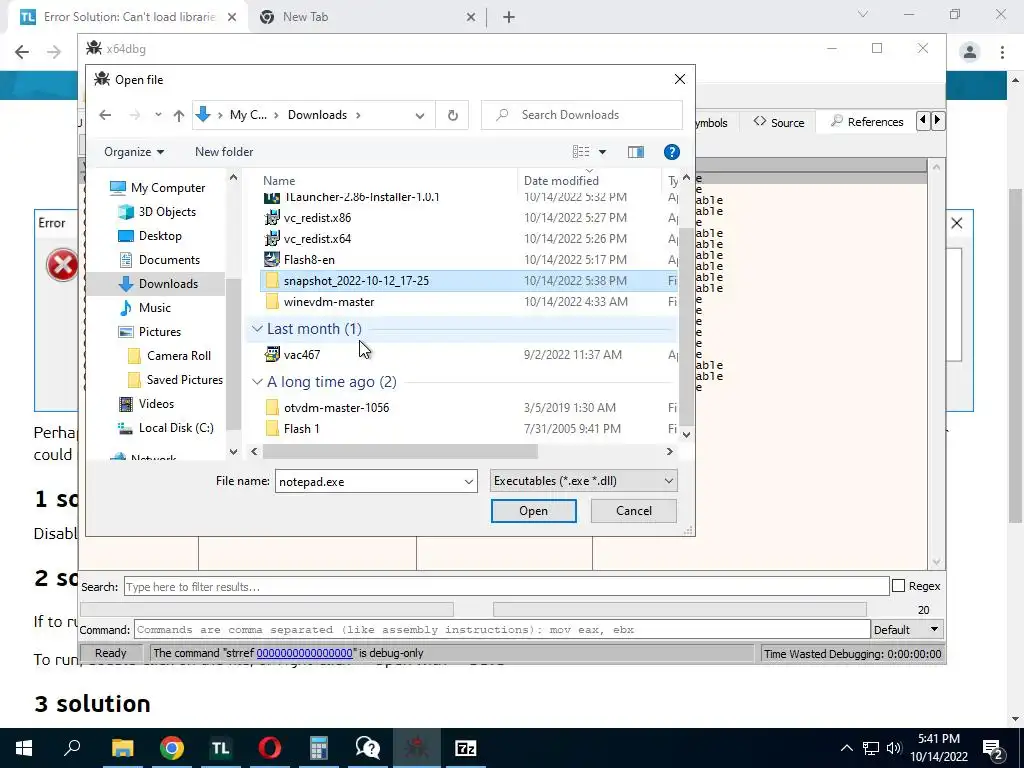Select Desktop in navigation pane
The height and width of the screenshot is (768, 1024).
click(x=150, y=236)
